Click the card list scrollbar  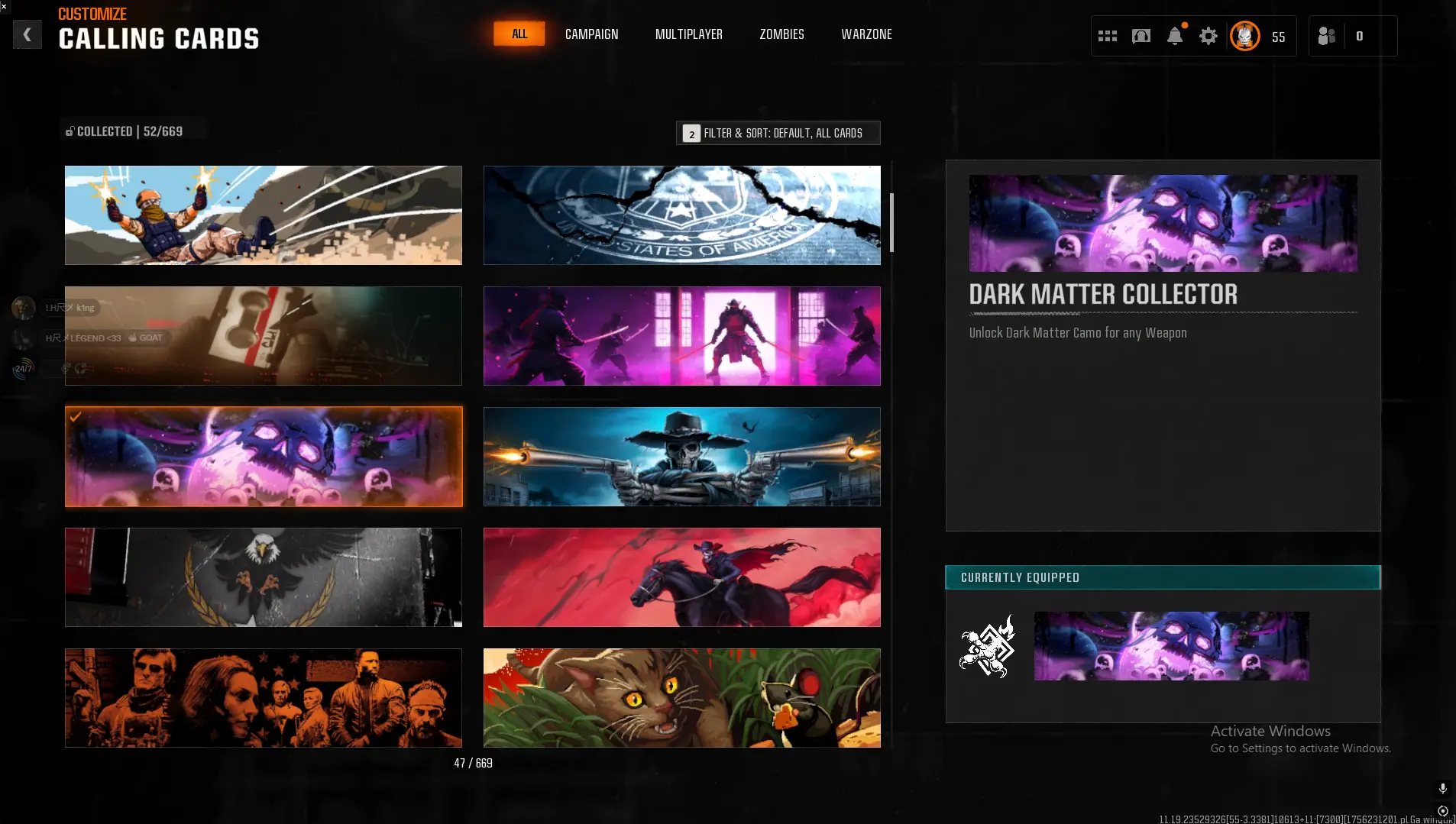(x=891, y=222)
